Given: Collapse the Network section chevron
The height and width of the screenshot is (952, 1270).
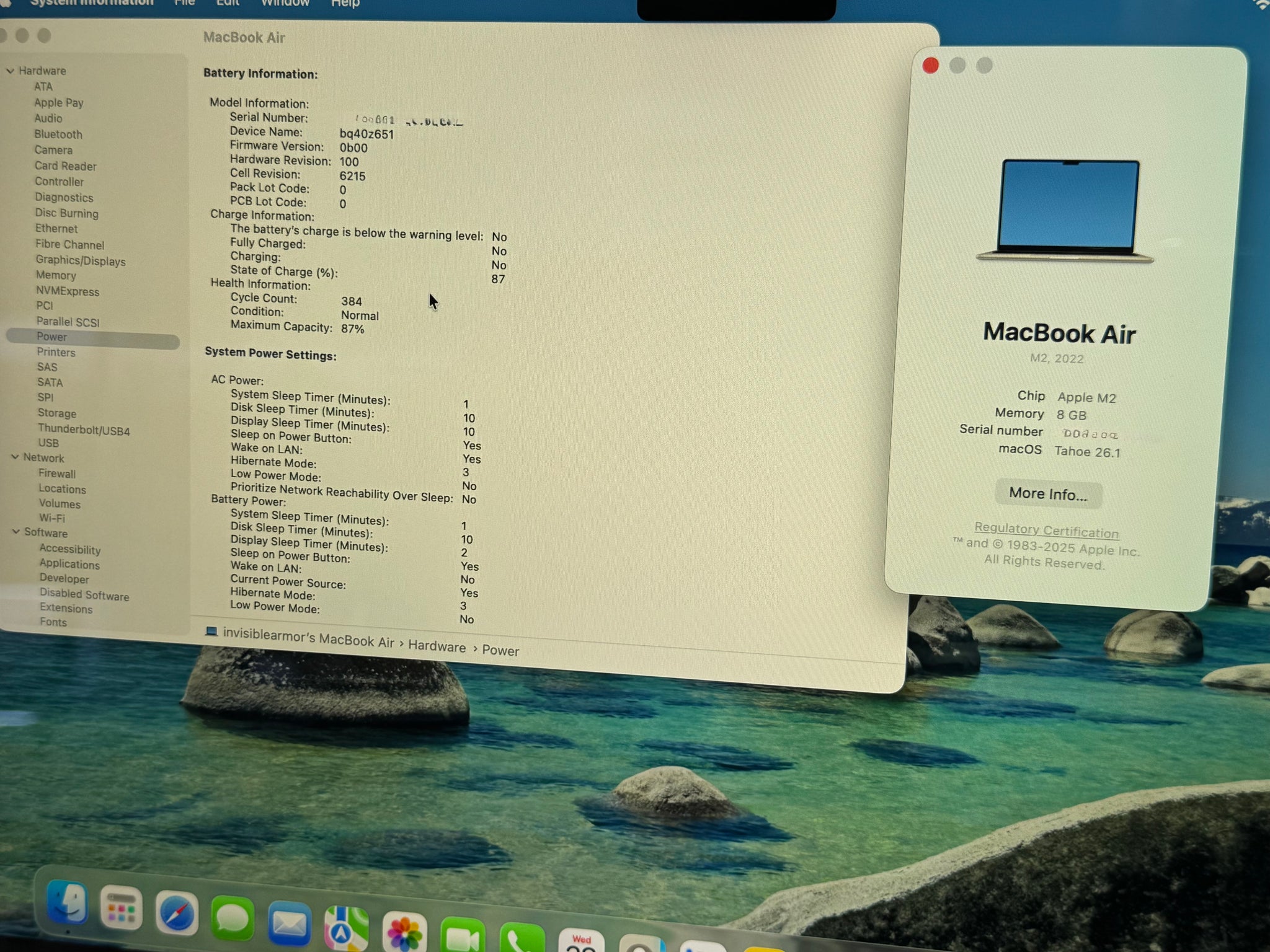Looking at the screenshot, I should click(x=15, y=457).
